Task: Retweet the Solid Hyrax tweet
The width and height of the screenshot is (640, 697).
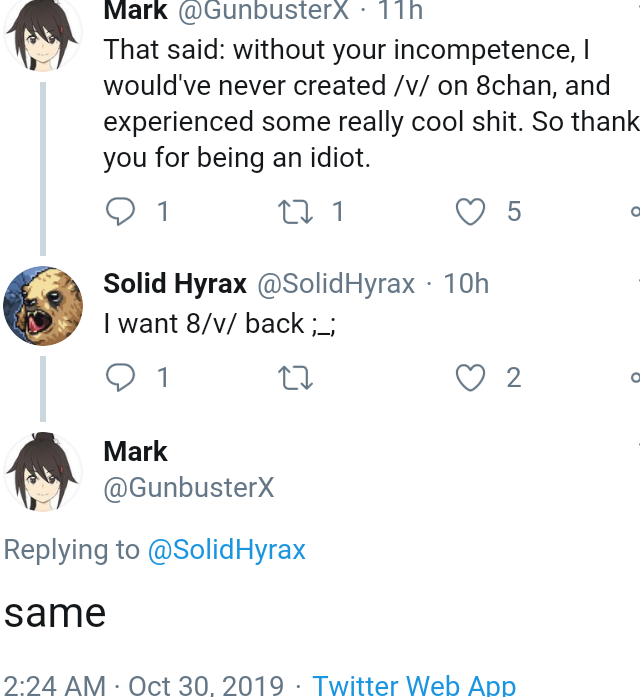Action: (x=295, y=377)
